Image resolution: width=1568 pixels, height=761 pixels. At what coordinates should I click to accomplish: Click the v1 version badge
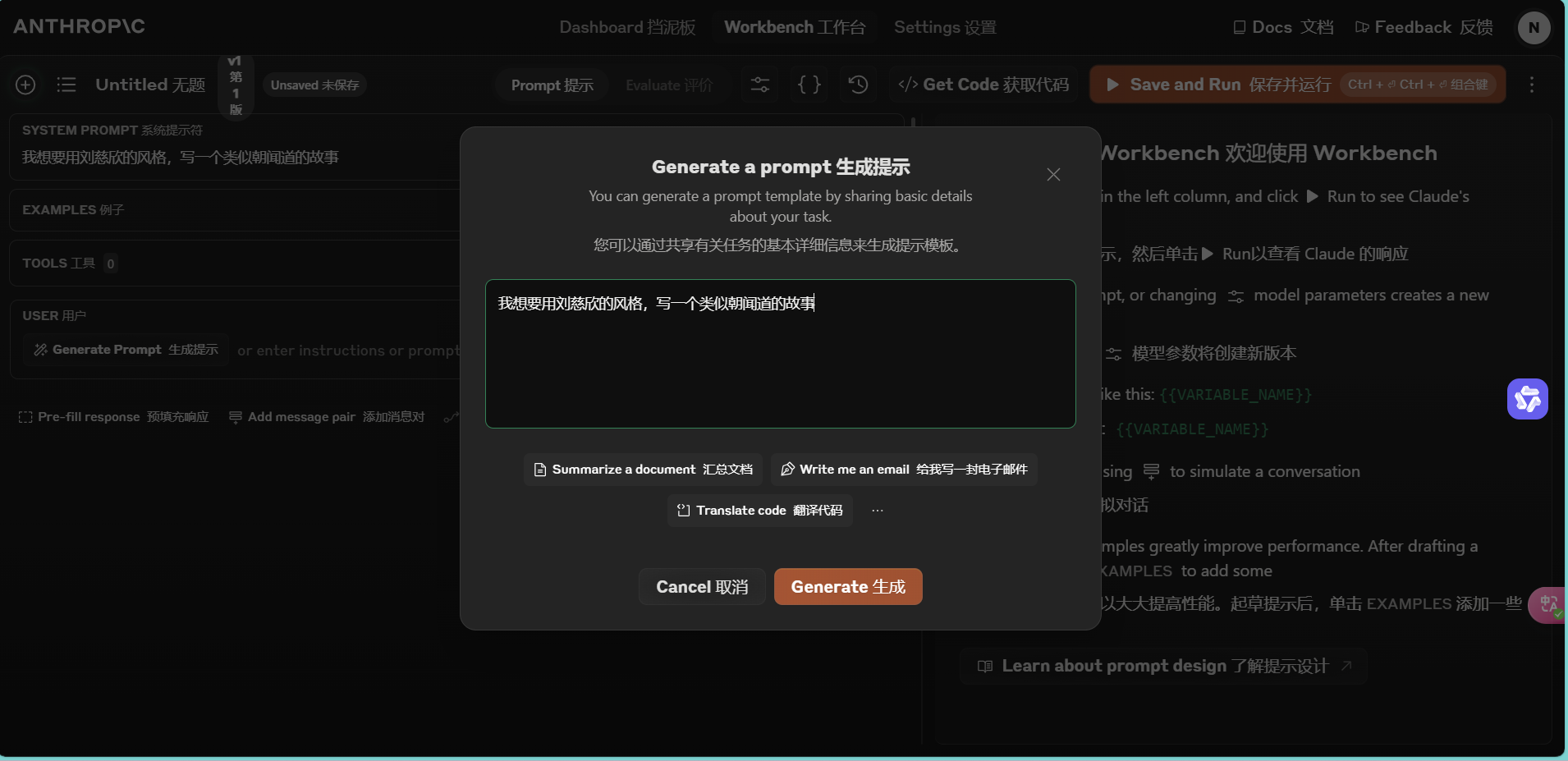236,85
